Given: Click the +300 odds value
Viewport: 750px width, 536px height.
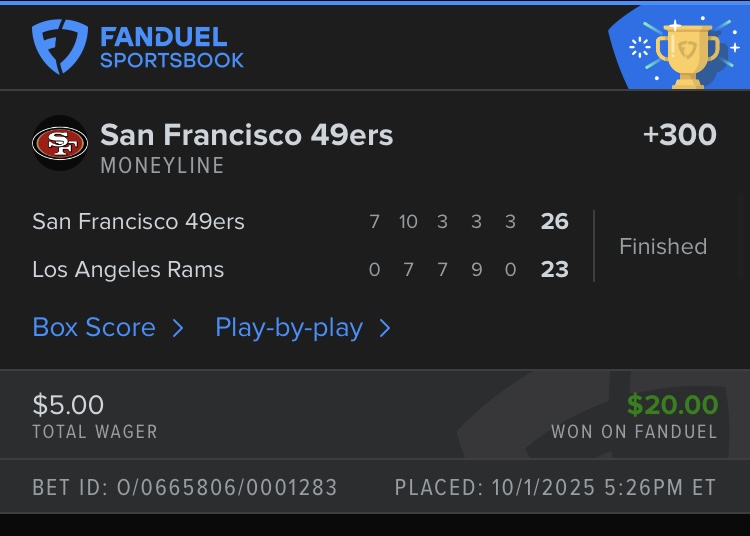Looking at the screenshot, I should click(x=680, y=135).
